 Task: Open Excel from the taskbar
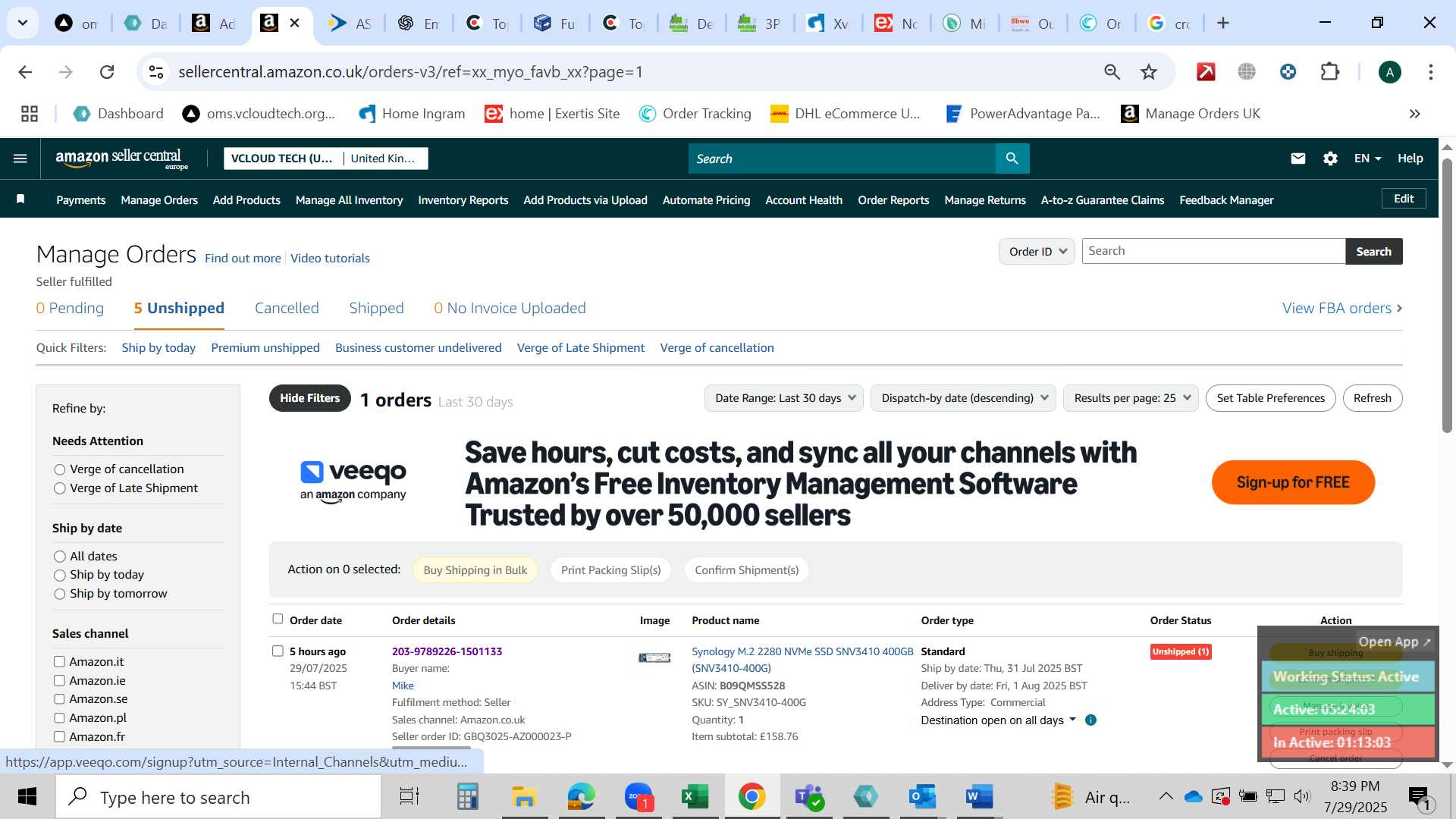click(x=695, y=797)
